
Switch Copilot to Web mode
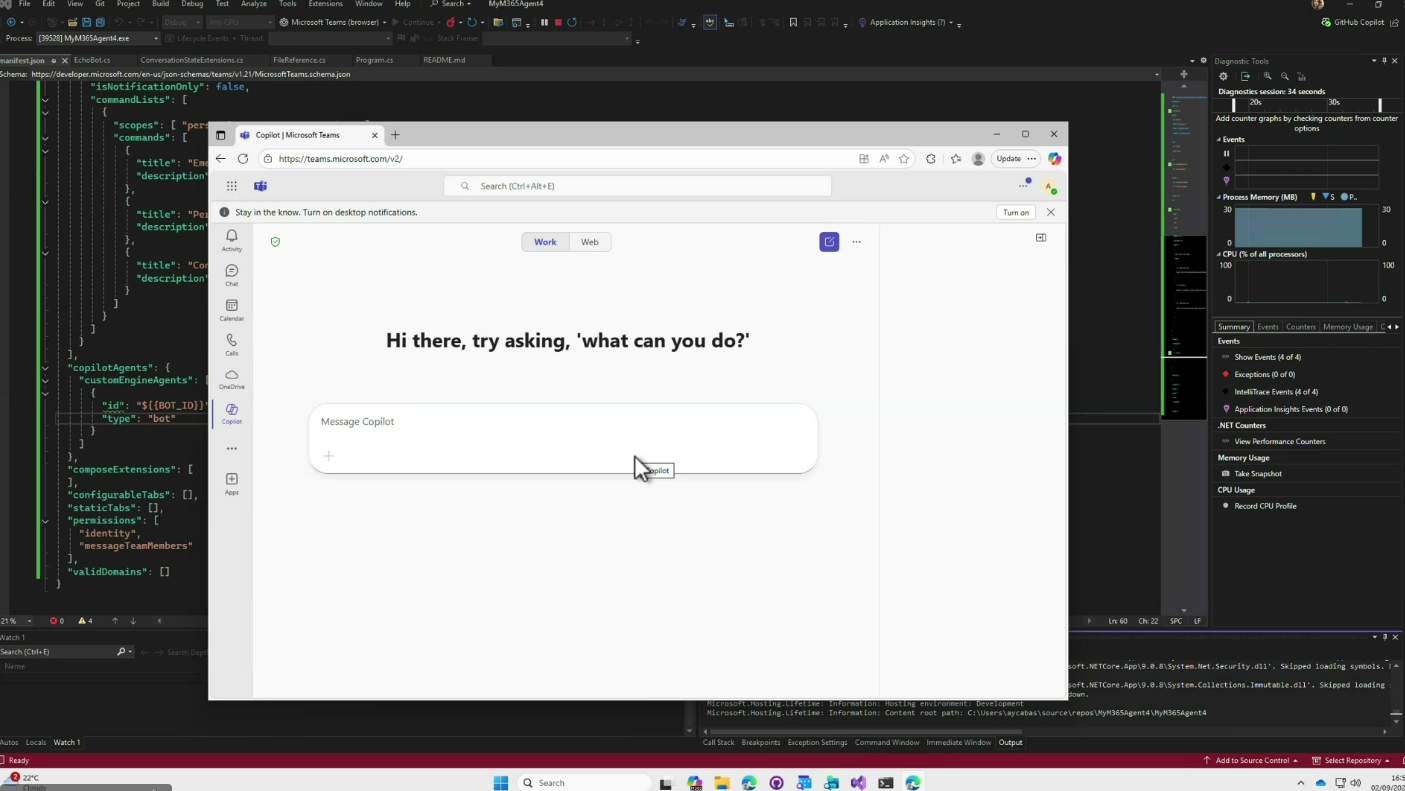point(590,242)
